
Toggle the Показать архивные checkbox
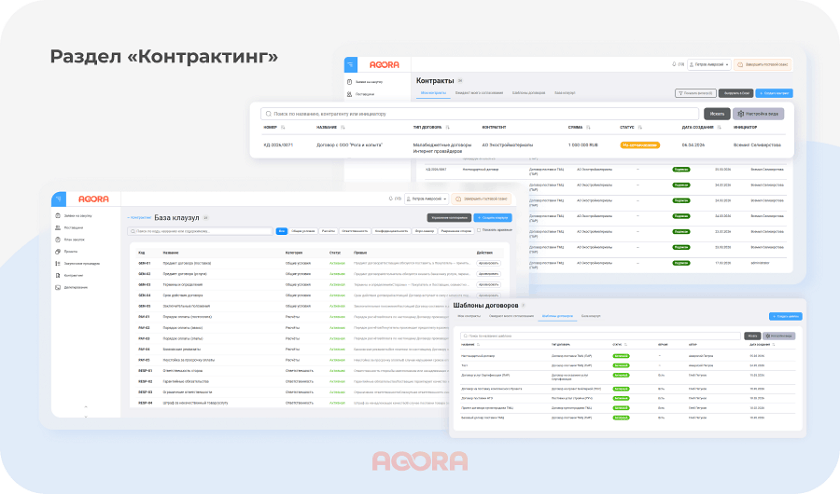(479, 230)
